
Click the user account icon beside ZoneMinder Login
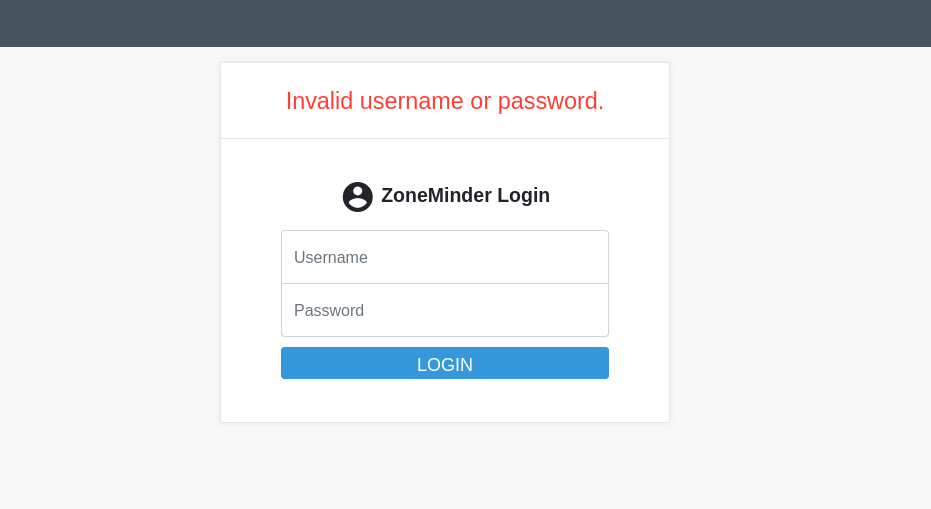357,197
